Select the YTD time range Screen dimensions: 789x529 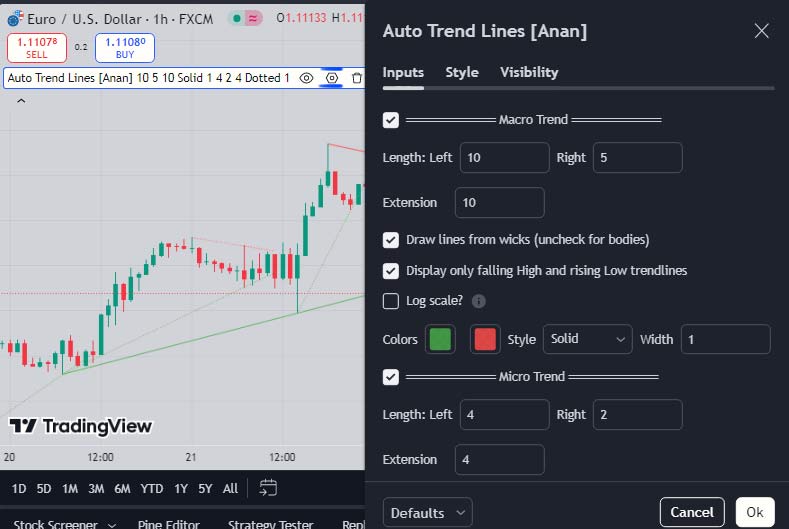click(151, 488)
